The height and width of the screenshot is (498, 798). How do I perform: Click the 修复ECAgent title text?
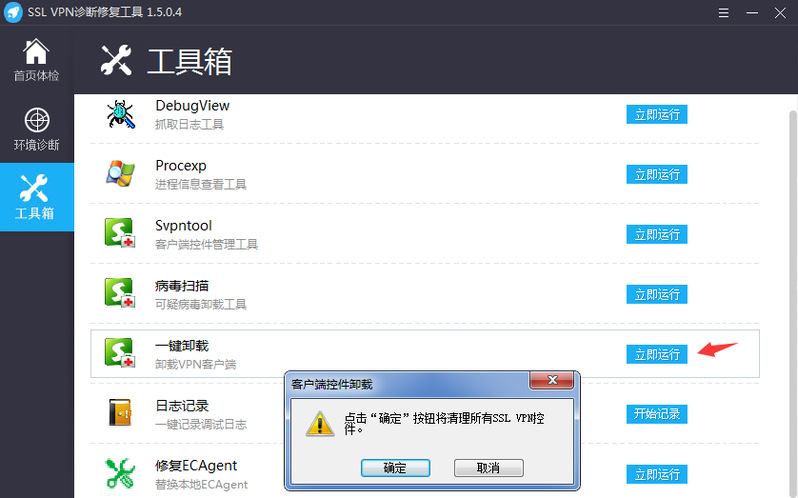[196, 465]
